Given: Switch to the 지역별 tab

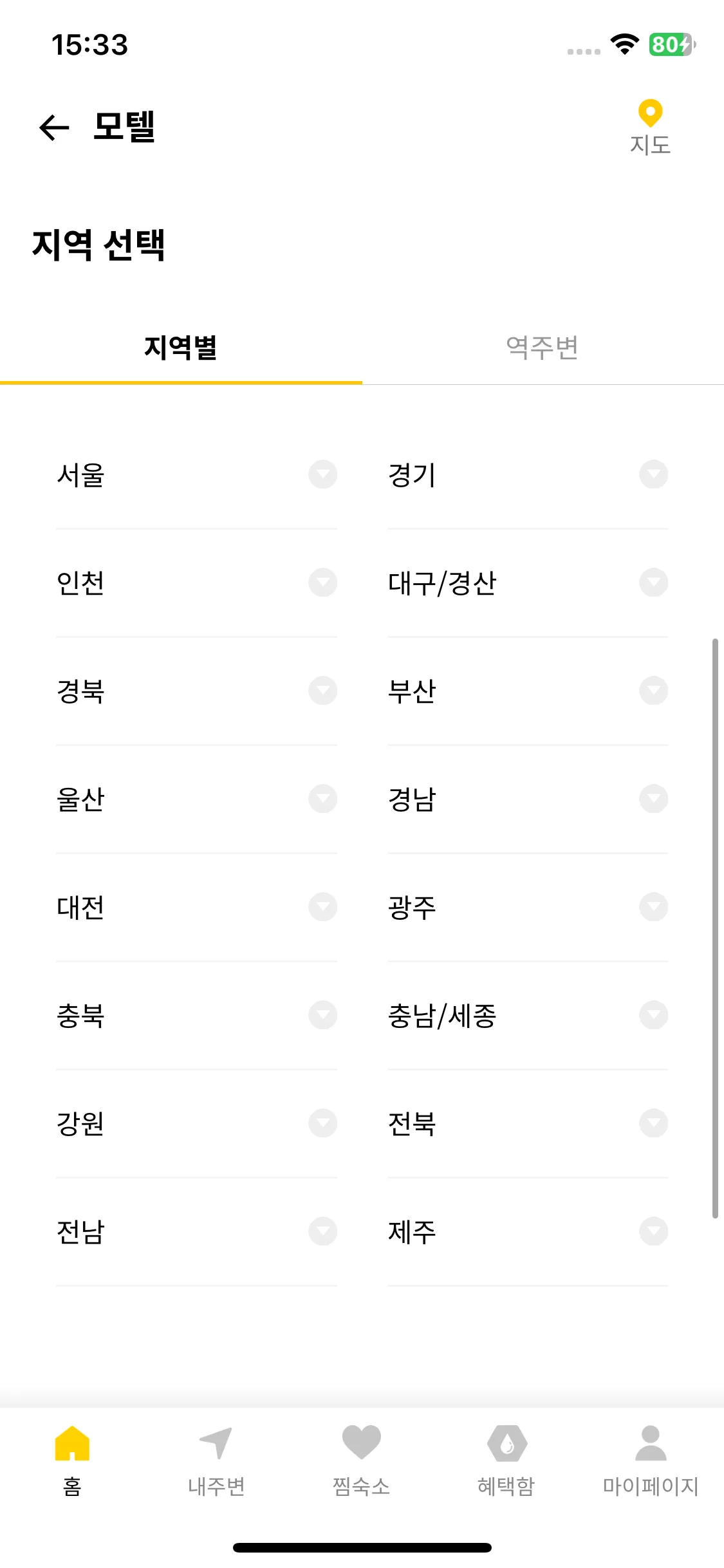Looking at the screenshot, I should tap(181, 348).
